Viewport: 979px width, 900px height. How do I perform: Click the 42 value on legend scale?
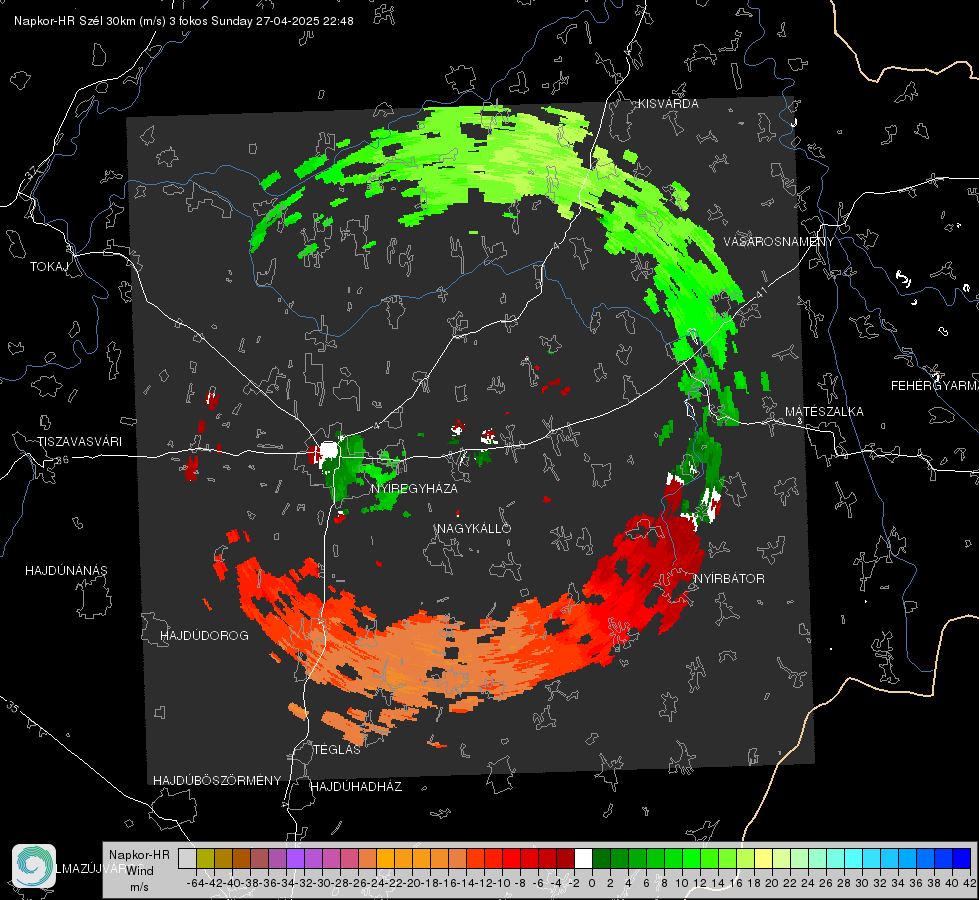(969, 883)
